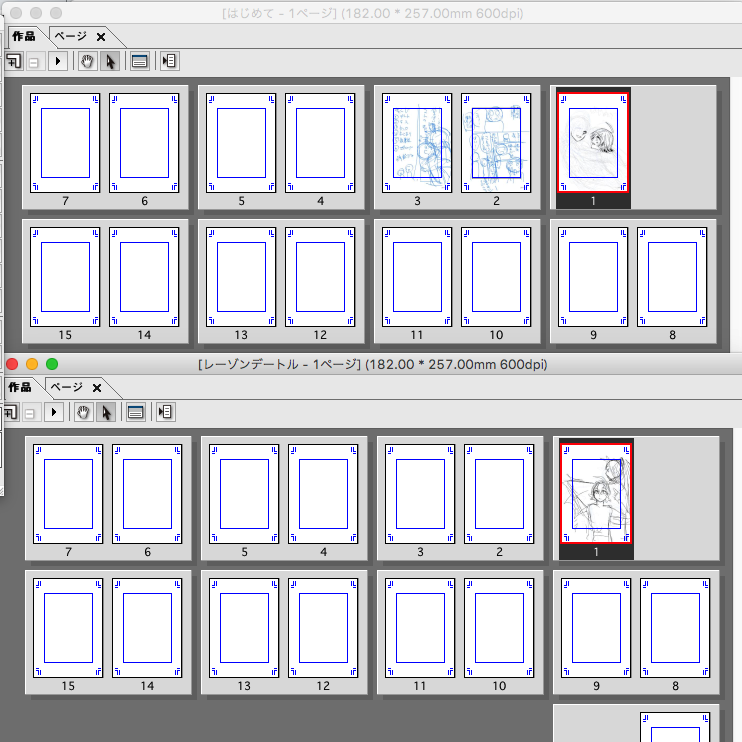Select page 12 thumbnail in レーゾンデートル window
Screen dimensions: 742x742
pos(323,627)
